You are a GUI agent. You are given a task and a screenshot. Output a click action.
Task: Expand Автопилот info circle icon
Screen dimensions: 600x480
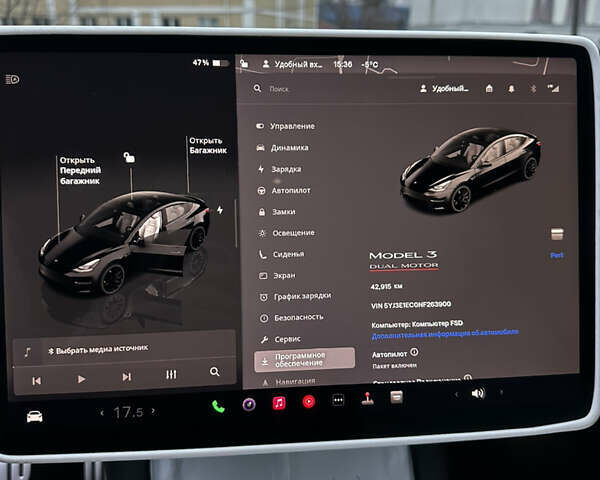(x=414, y=352)
